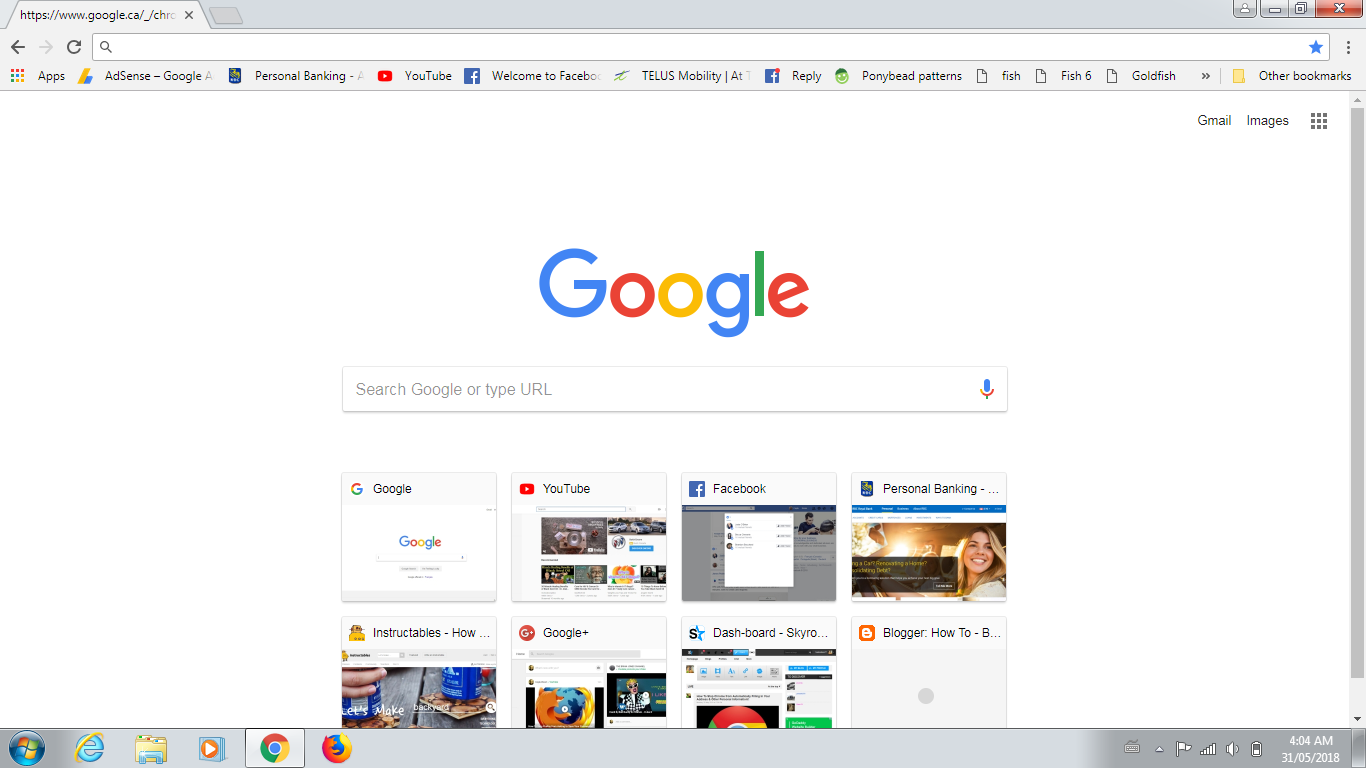Click the search magnifier icon in the address bar
Image resolution: width=1366 pixels, height=768 pixels.
(106, 47)
